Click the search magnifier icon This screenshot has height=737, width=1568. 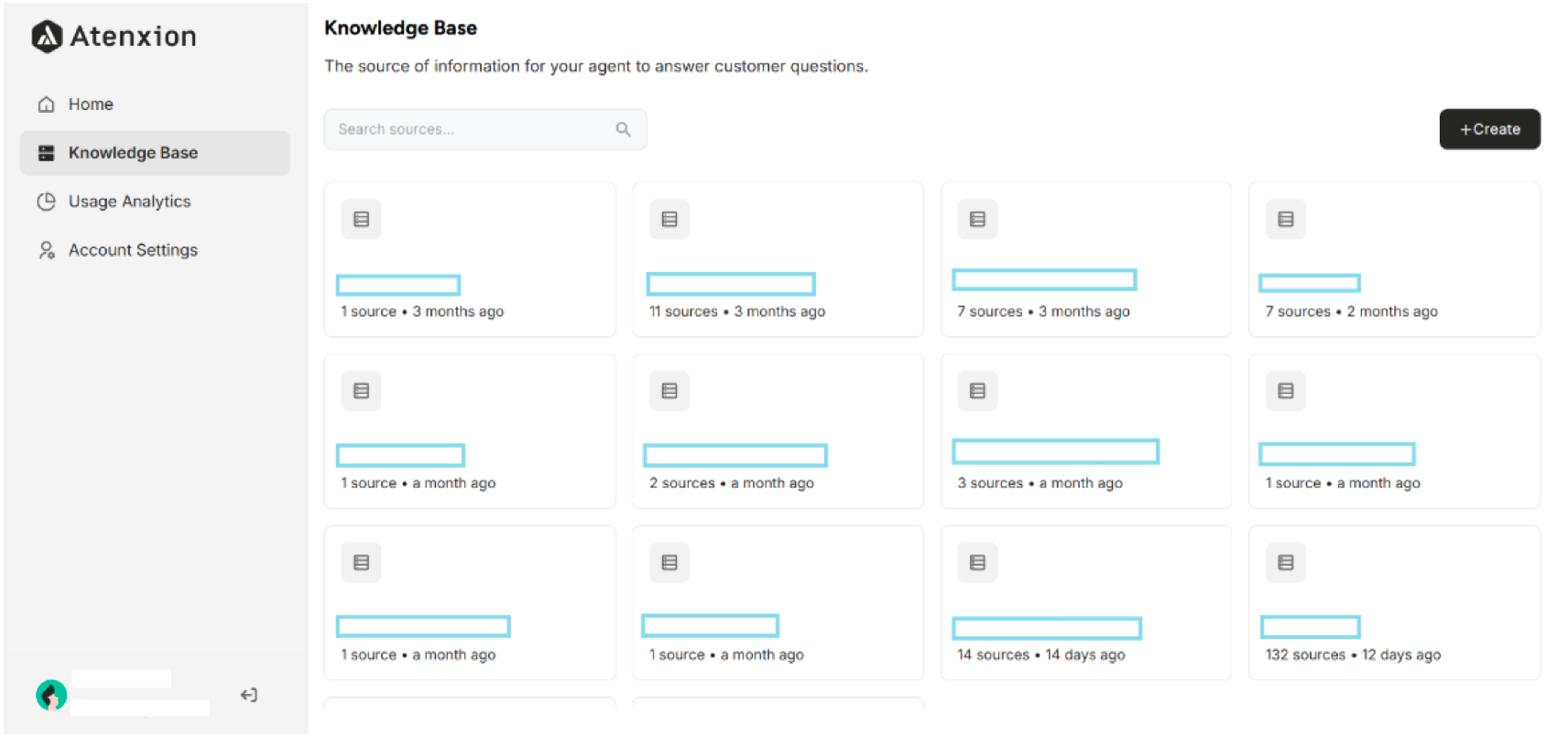[623, 128]
